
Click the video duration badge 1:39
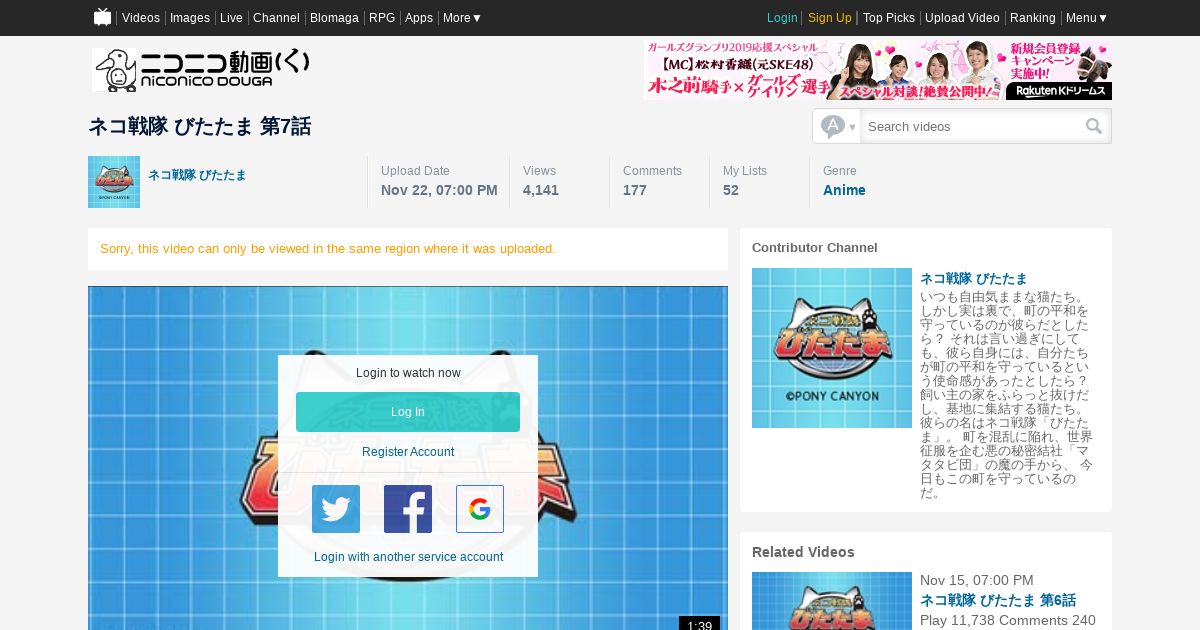700,624
